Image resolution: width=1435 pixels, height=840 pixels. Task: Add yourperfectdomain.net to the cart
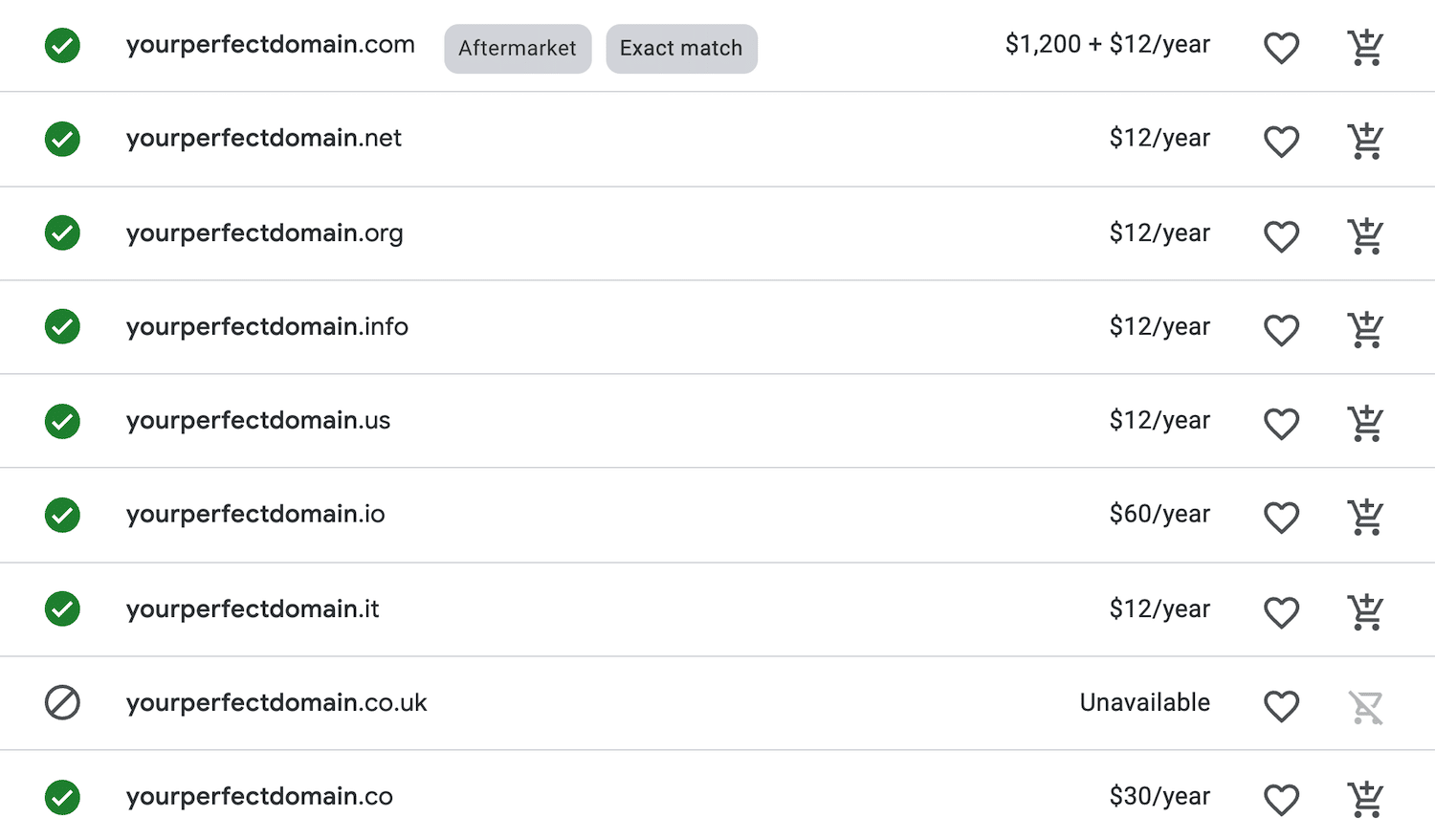point(1366,140)
